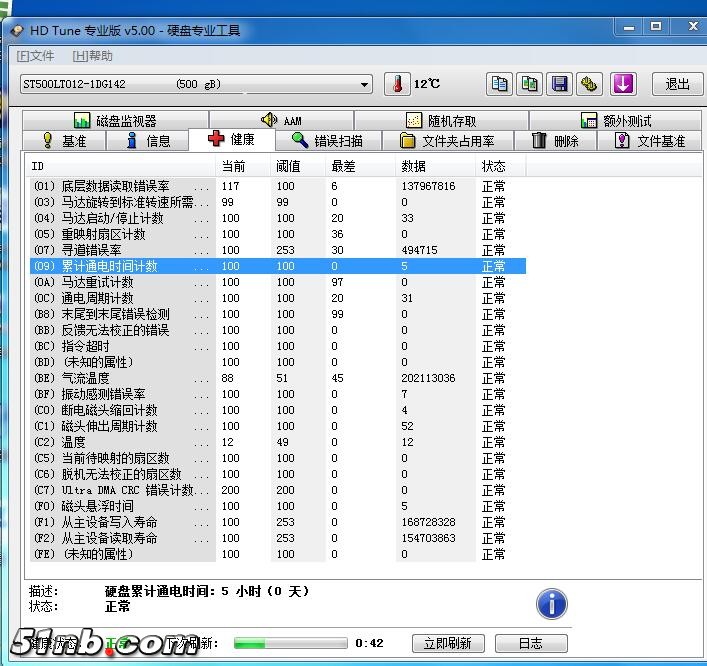Click the ID column header
707x666 pixels.
[123, 166]
